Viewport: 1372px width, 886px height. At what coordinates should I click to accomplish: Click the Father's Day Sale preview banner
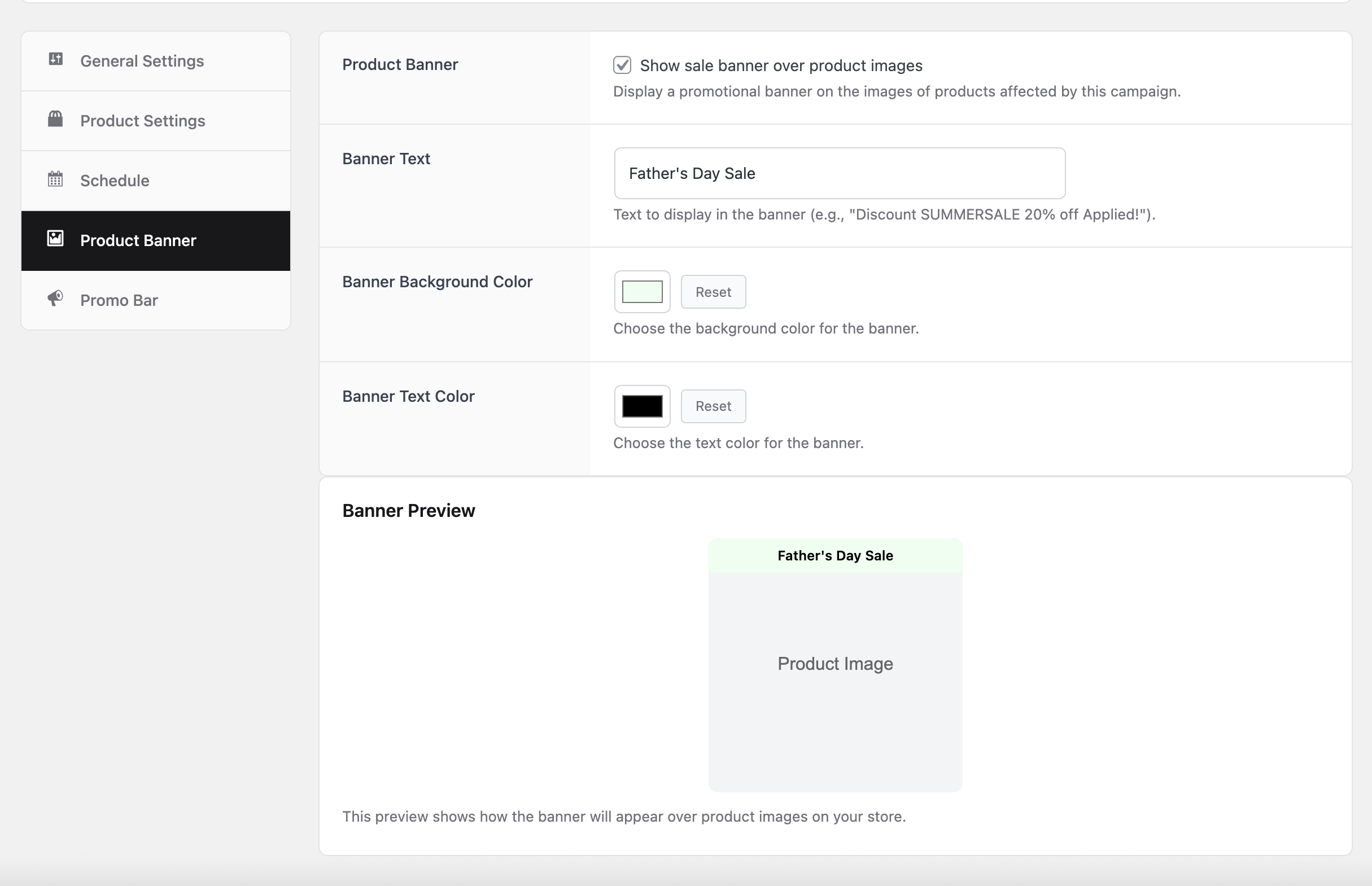[835, 556]
